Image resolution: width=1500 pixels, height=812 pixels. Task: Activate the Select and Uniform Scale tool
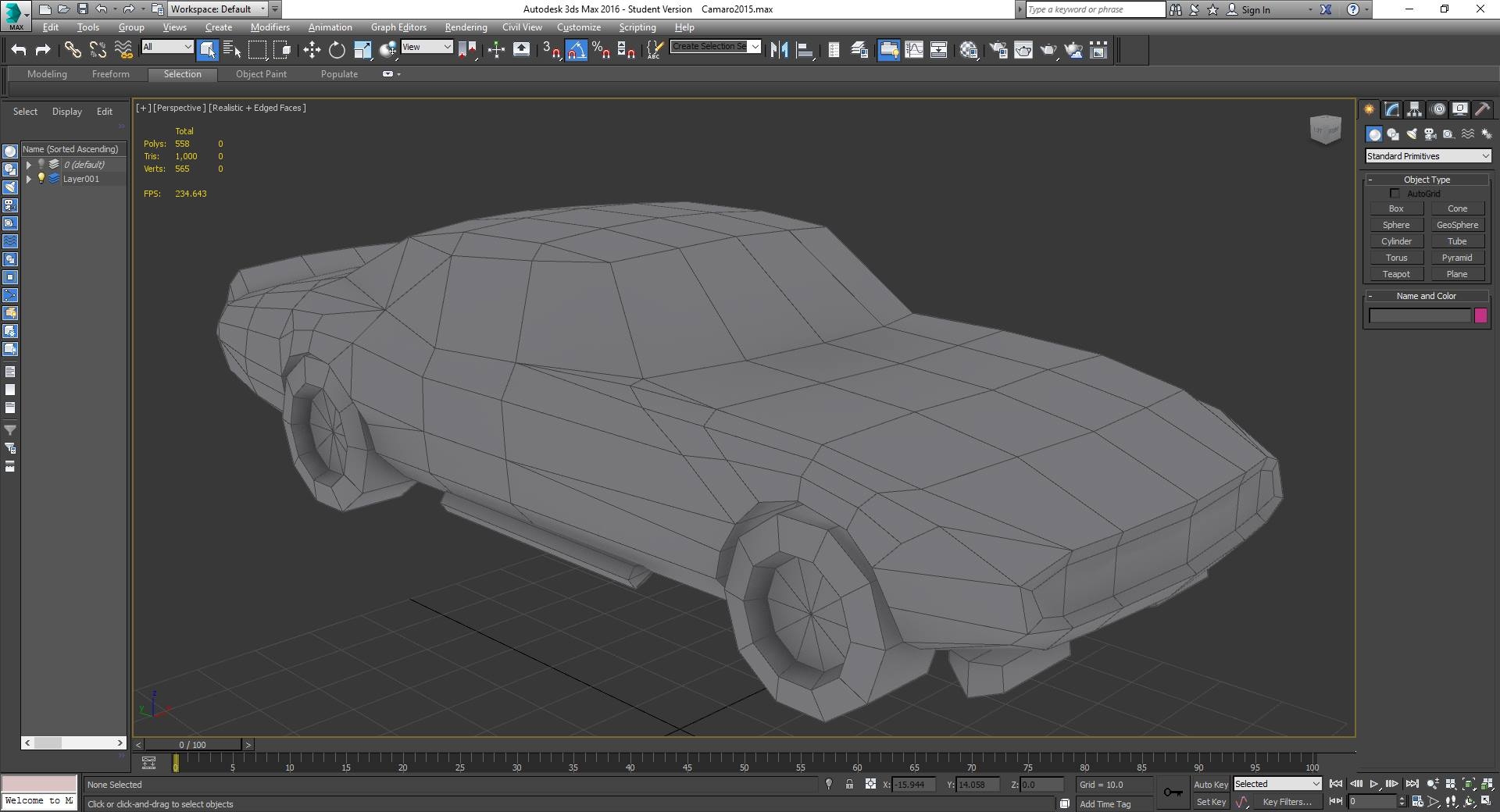coord(362,50)
